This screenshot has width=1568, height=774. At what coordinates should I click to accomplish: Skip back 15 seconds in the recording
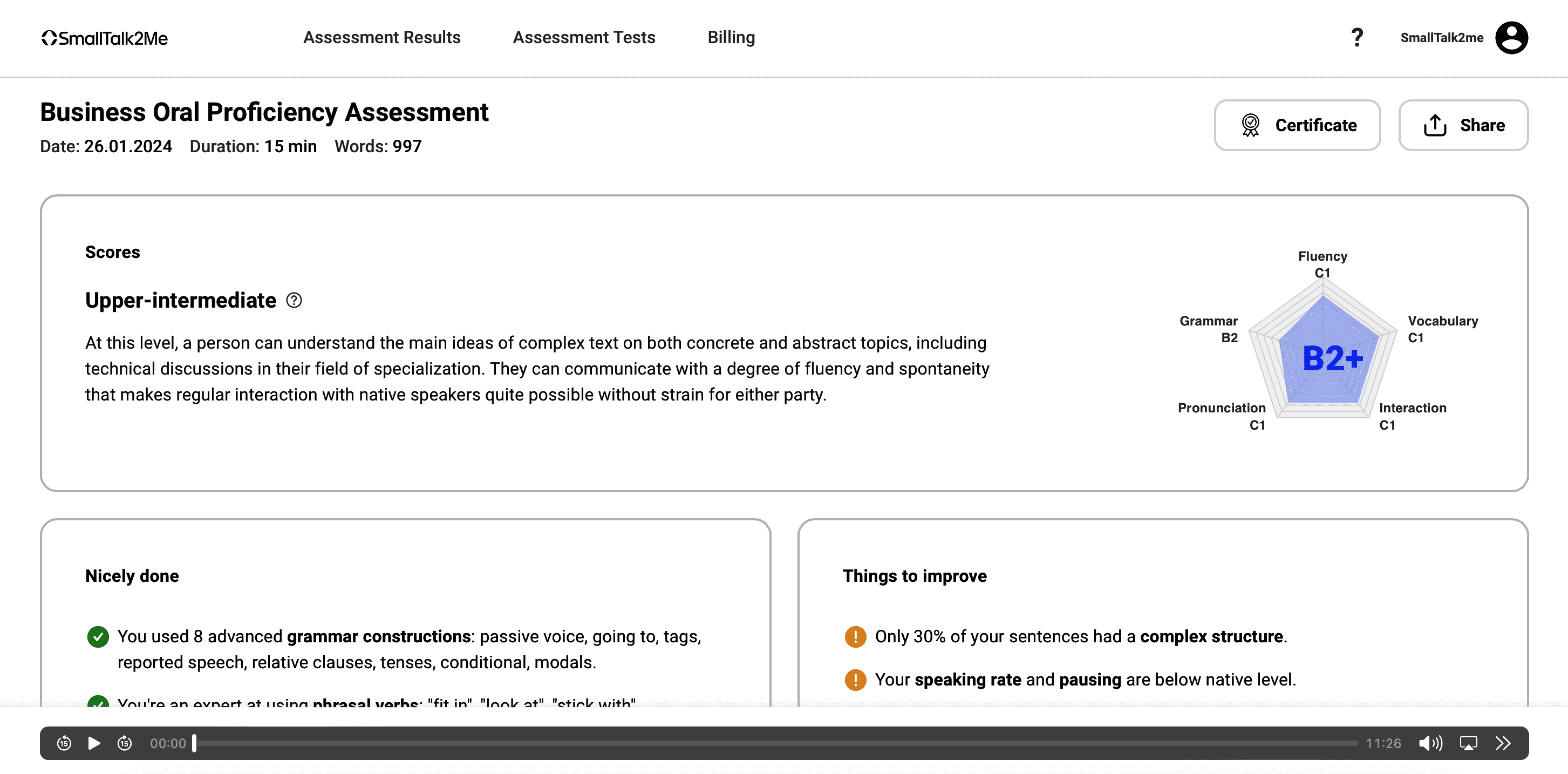64,743
